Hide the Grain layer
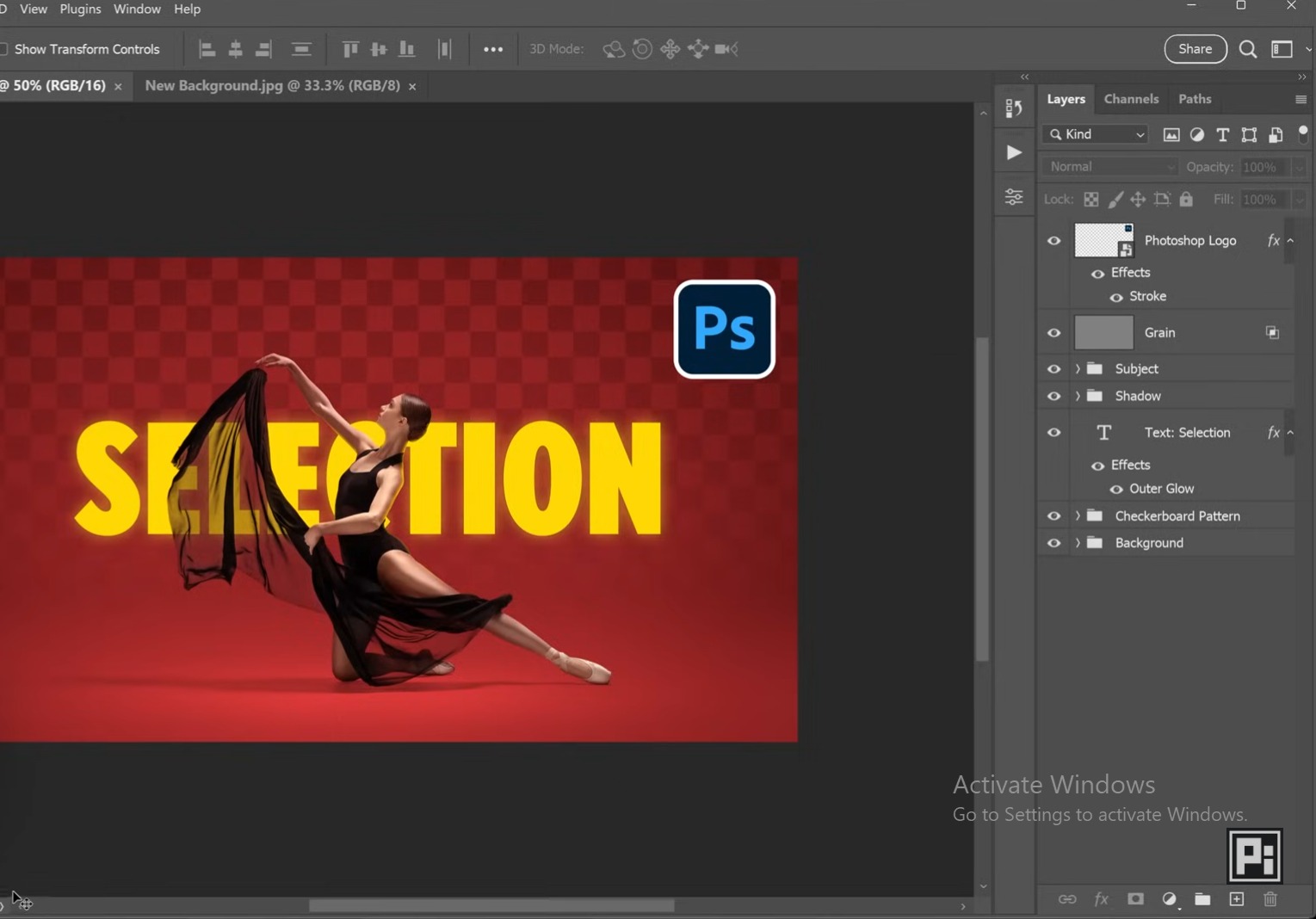 pyautogui.click(x=1053, y=333)
